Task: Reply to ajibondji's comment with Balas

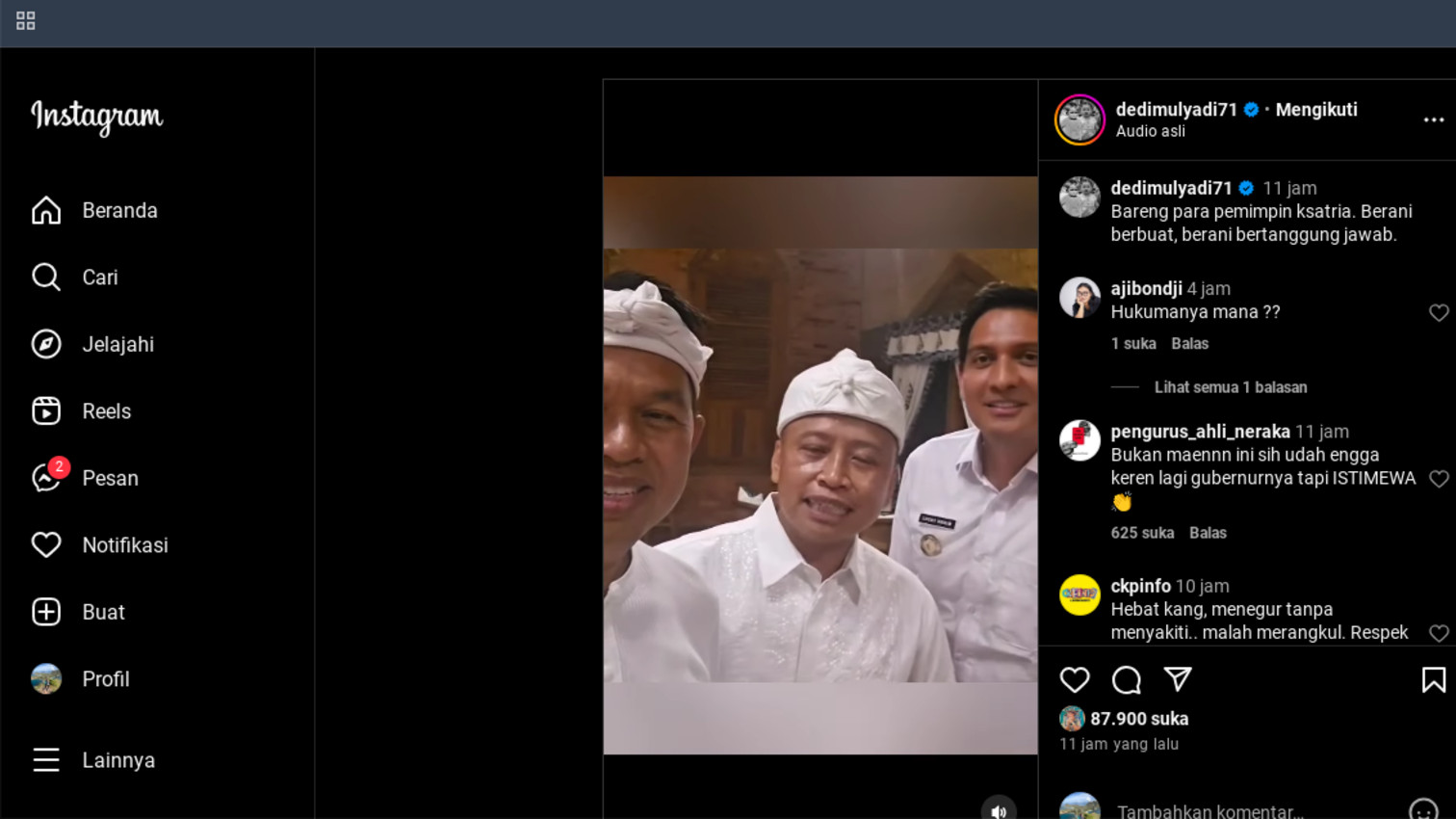Action: point(1189,344)
